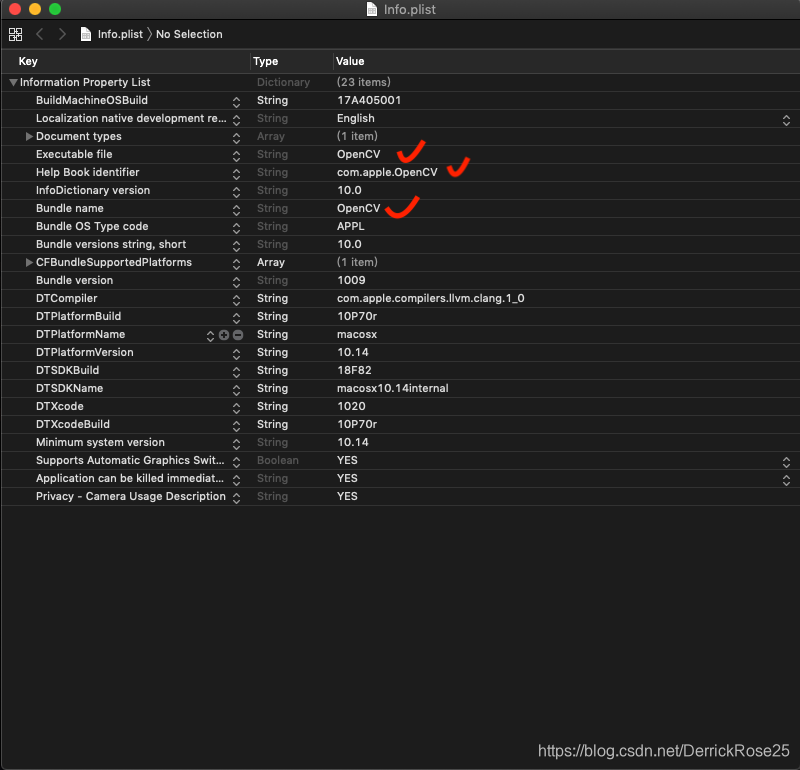The height and width of the screenshot is (770, 800).
Task: Open key picker for Document types
Action: coord(236,138)
